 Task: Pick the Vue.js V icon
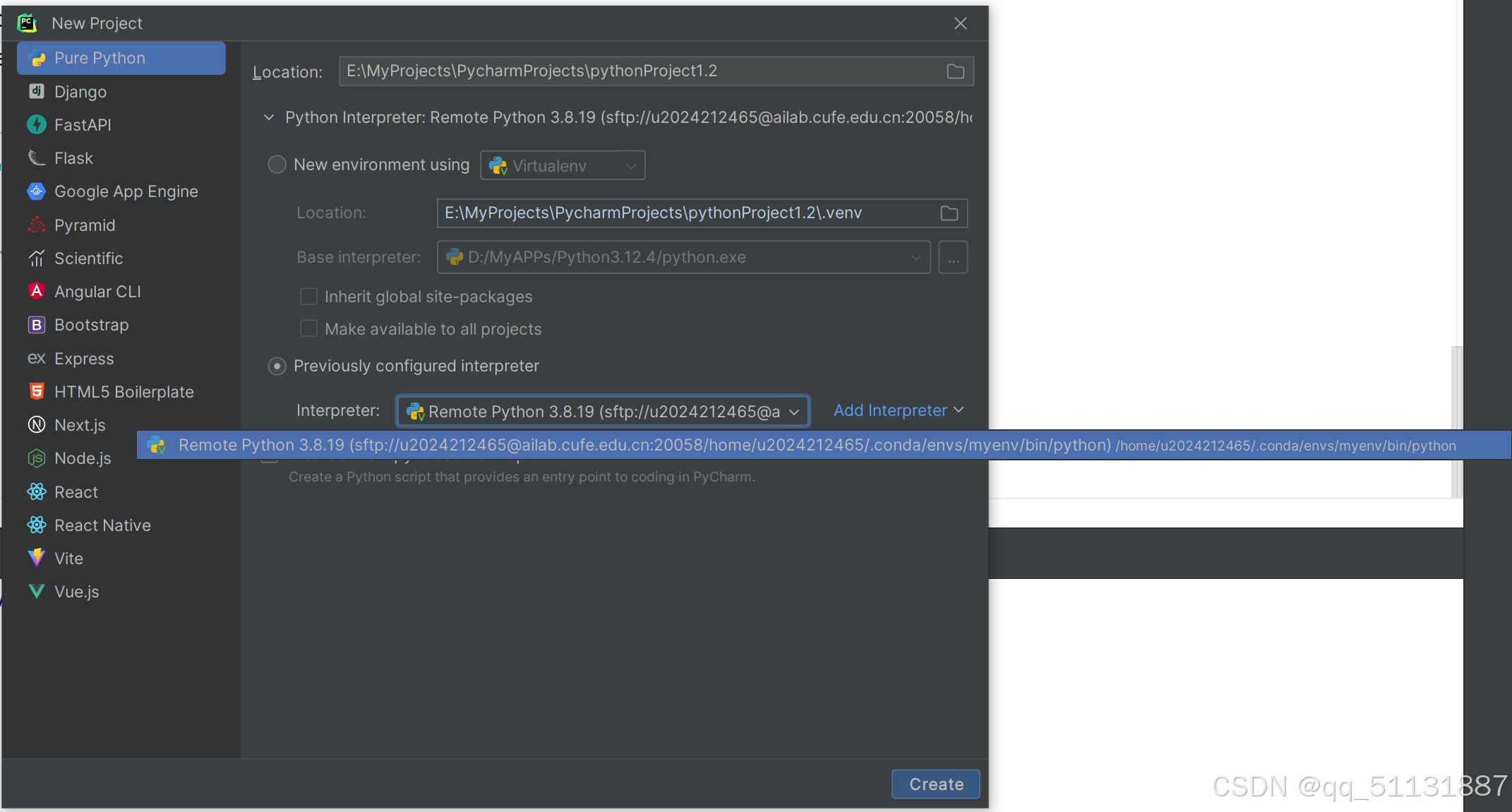click(x=37, y=592)
